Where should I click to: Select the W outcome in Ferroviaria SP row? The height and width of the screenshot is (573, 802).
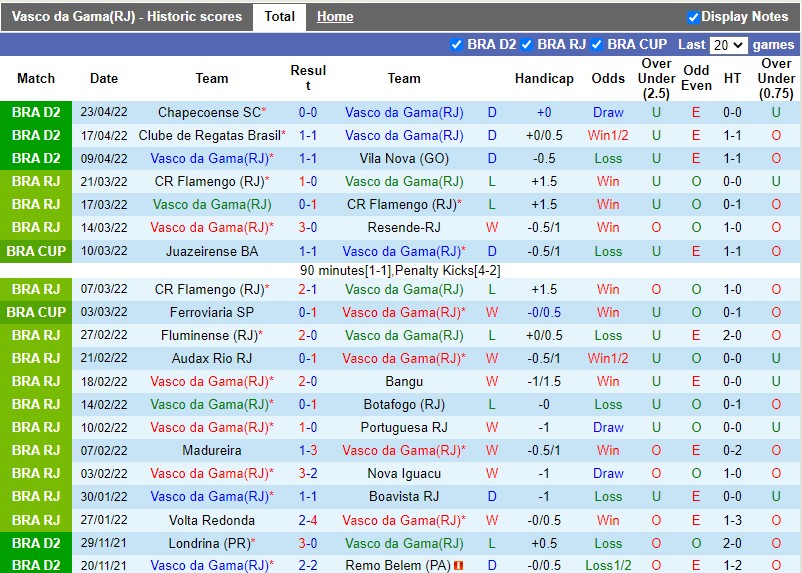point(492,313)
